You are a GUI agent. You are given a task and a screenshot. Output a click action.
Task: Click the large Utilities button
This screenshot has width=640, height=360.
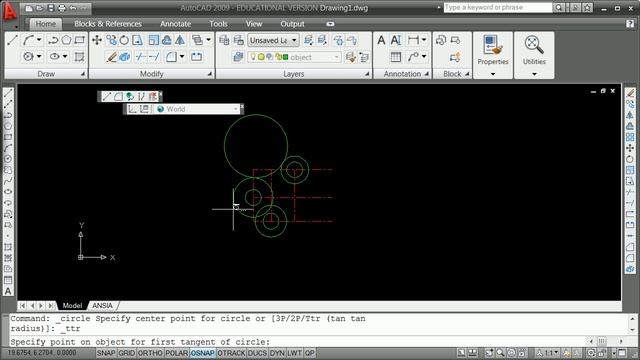click(534, 50)
